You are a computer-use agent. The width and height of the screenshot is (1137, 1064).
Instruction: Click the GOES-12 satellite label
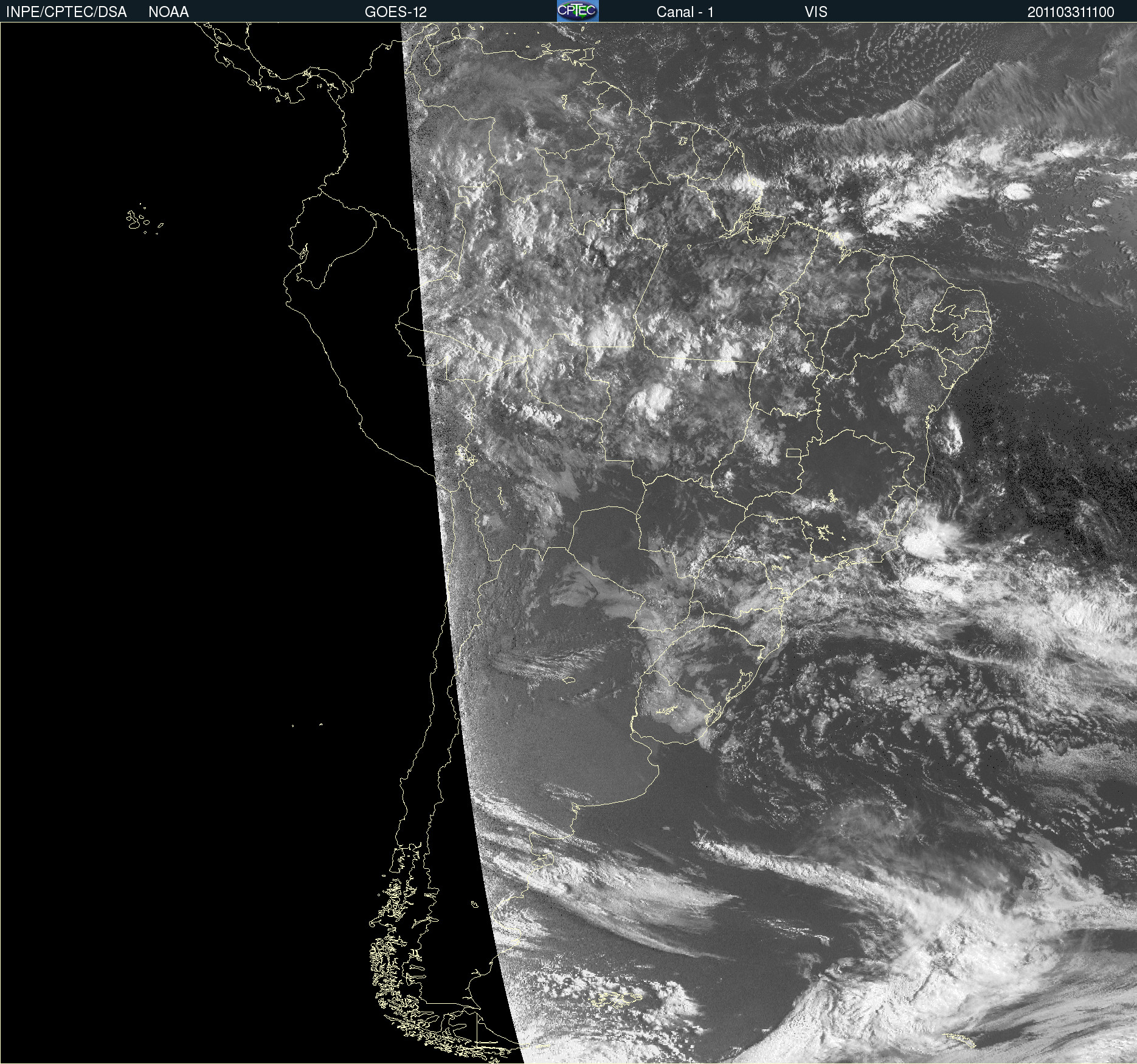396,12
